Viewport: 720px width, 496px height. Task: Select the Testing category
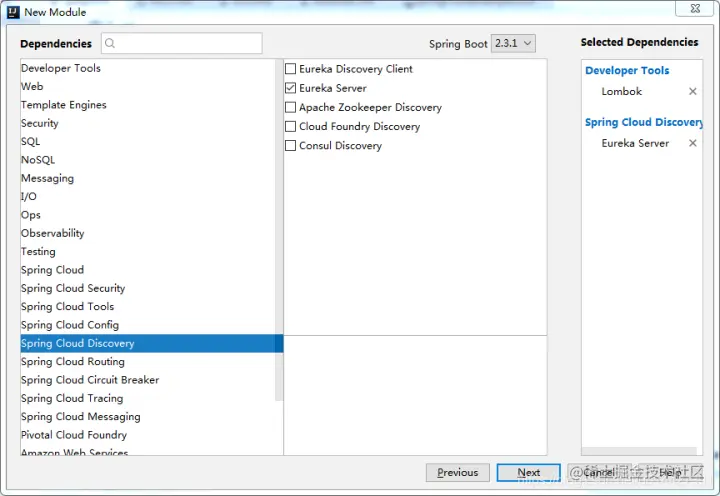click(x=148, y=252)
